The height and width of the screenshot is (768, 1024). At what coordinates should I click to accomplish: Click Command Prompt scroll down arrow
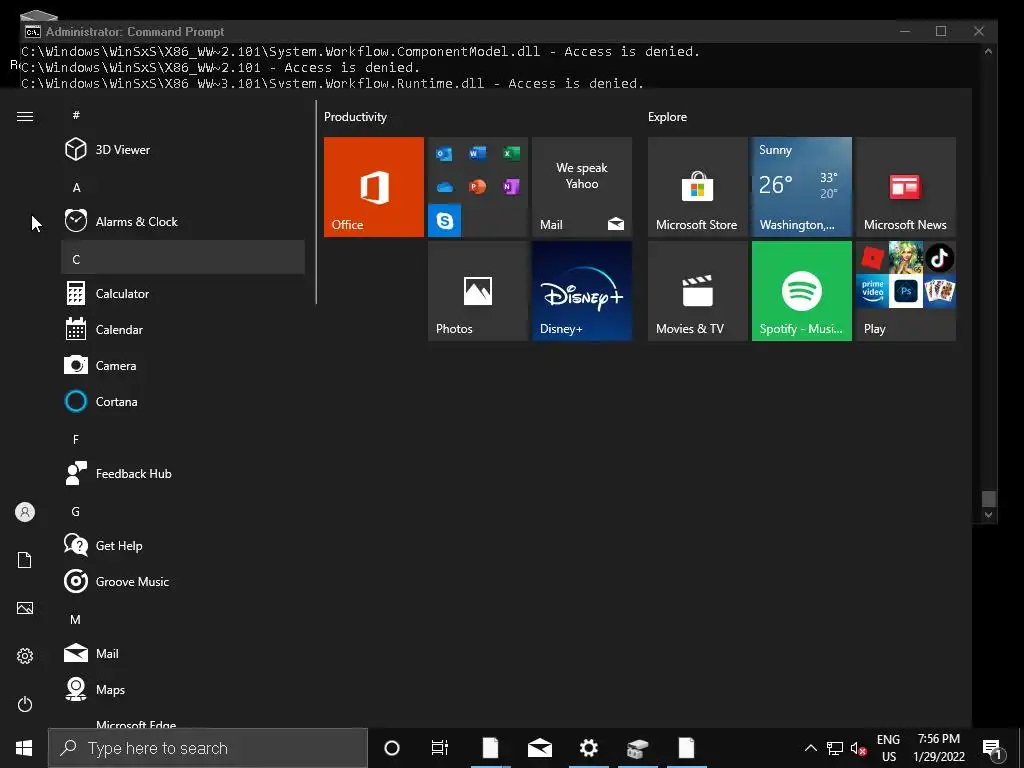989,515
